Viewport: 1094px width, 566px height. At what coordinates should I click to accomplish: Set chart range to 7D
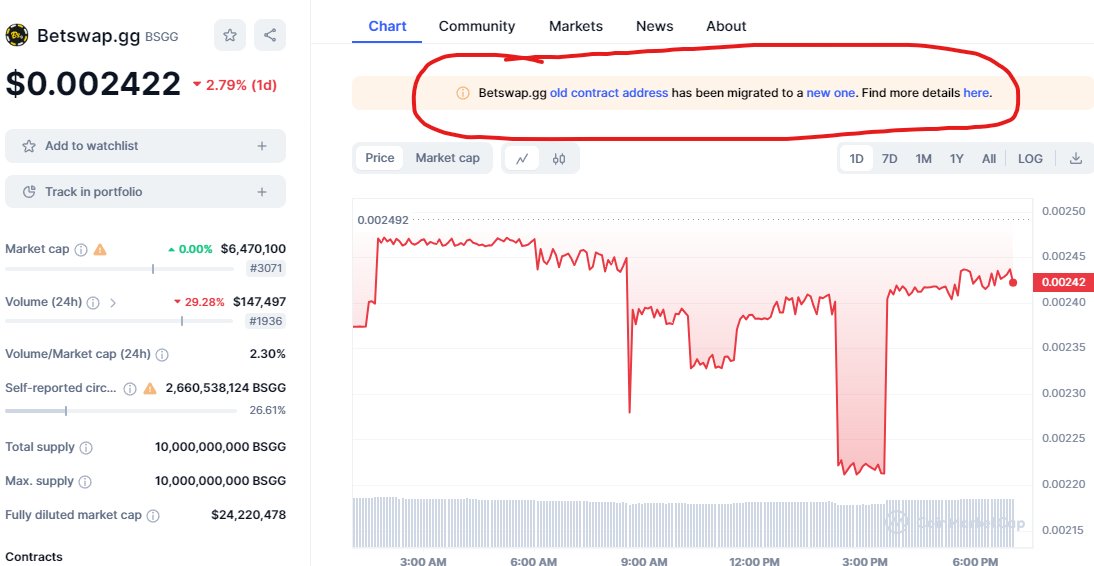pyautogui.click(x=890, y=158)
